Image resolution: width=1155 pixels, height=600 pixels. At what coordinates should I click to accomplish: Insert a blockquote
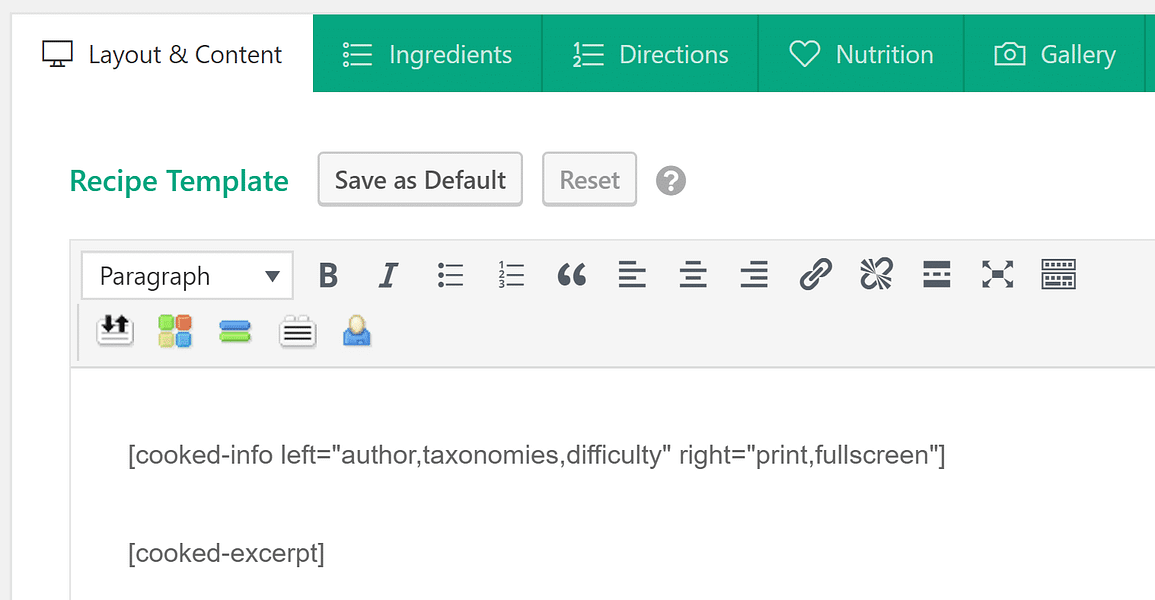[571, 275]
